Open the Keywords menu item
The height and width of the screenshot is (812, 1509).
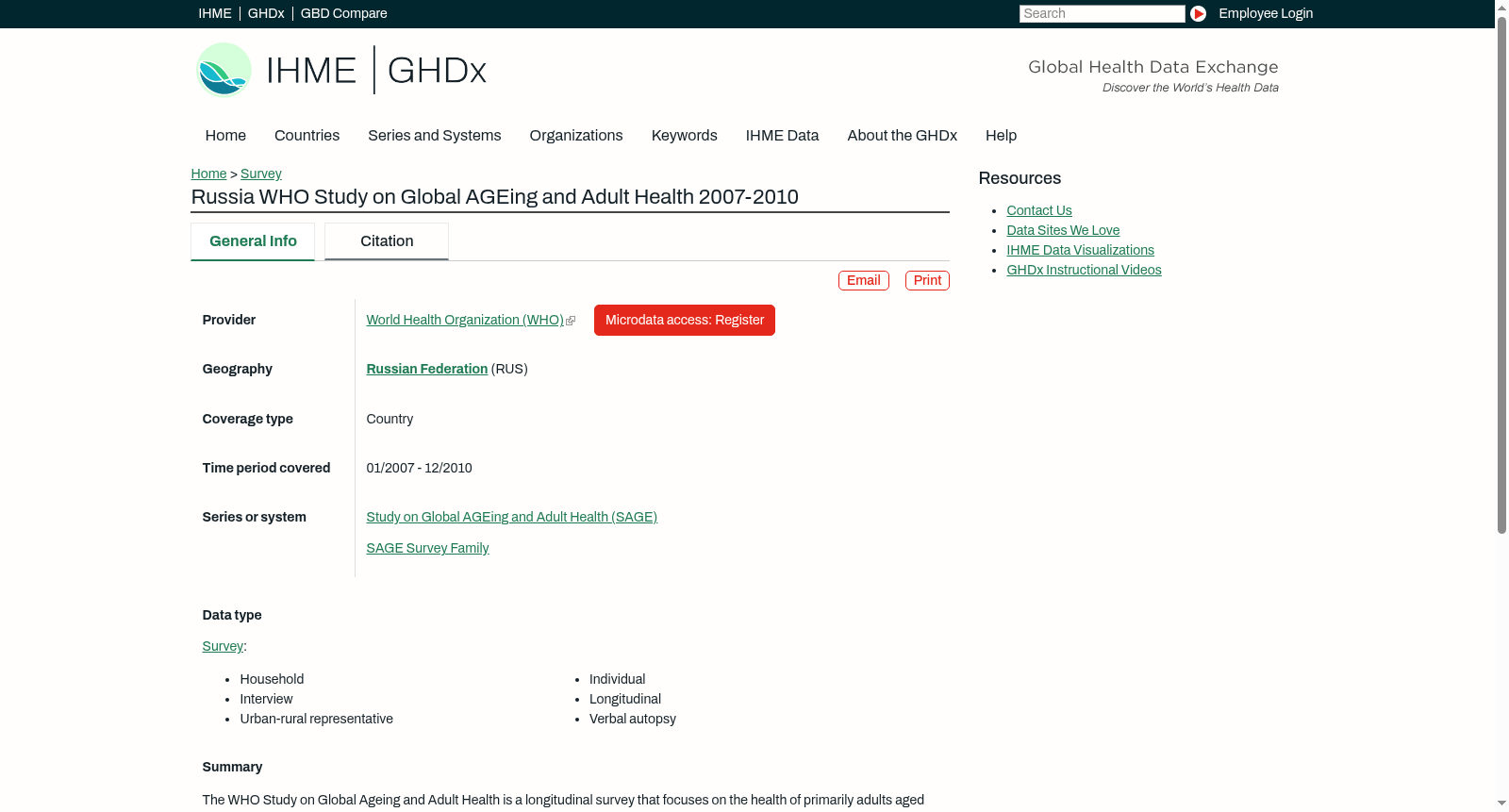point(685,136)
